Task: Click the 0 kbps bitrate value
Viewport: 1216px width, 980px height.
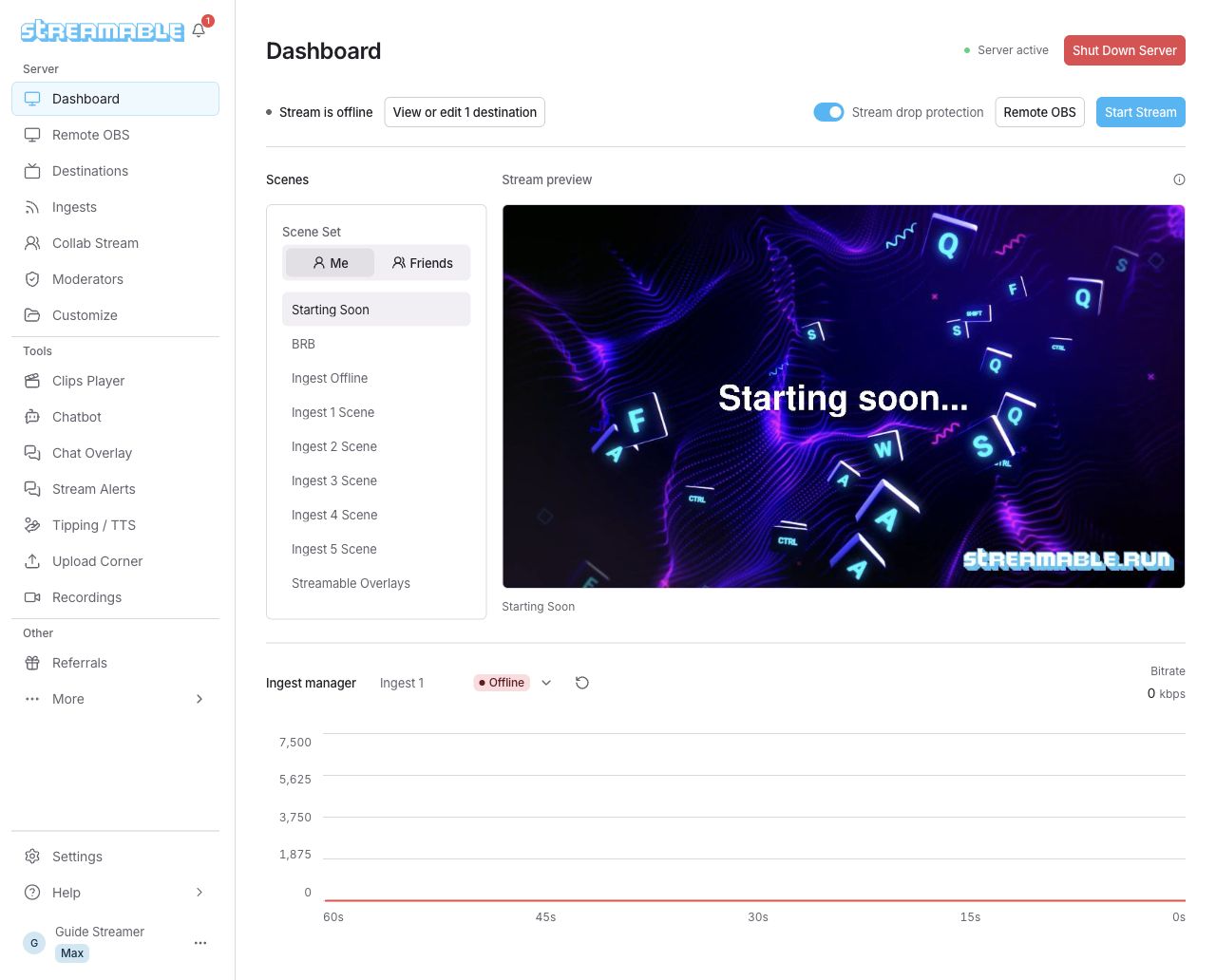Action: pos(1166,693)
